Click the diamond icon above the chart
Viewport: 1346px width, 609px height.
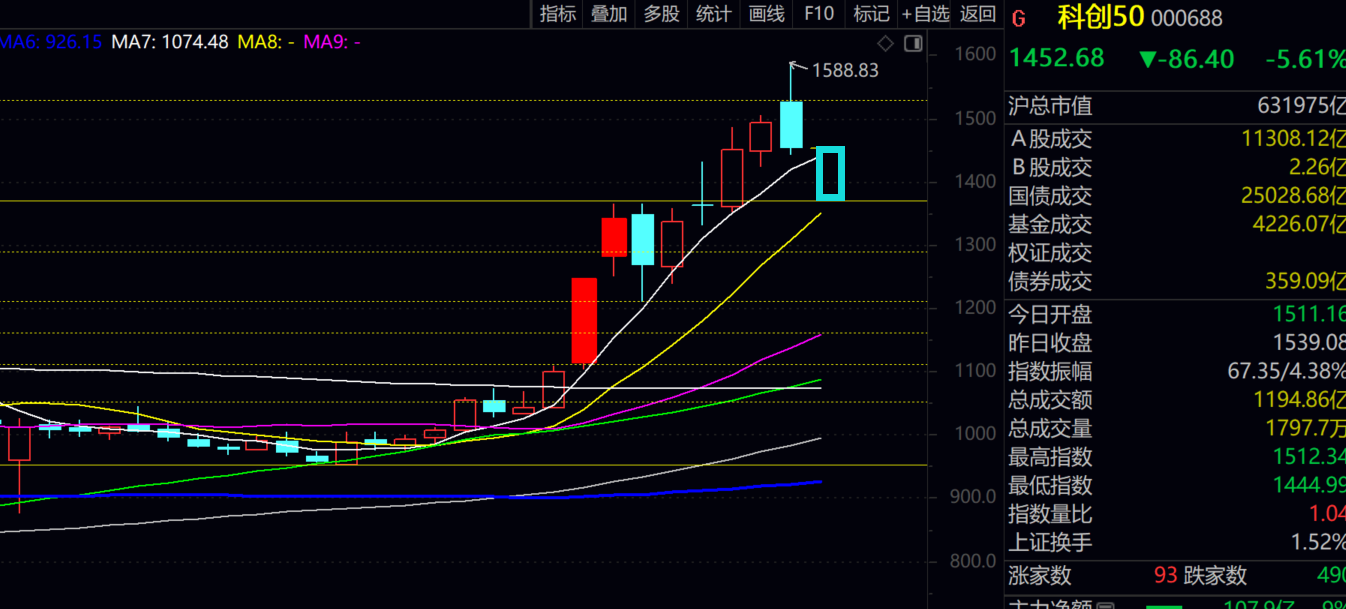[x=885, y=43]
